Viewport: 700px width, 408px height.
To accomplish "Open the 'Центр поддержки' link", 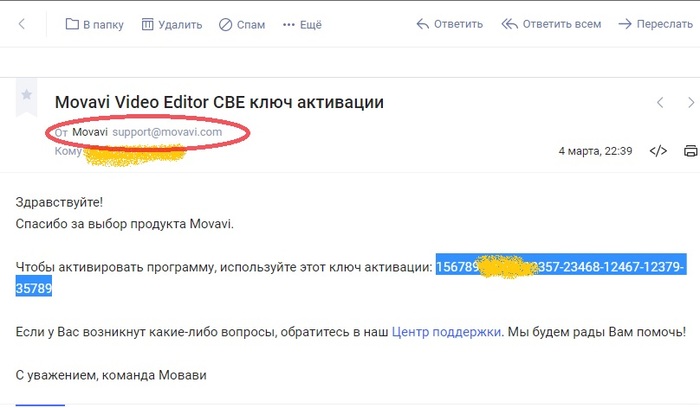I will (x=446, y=332).
